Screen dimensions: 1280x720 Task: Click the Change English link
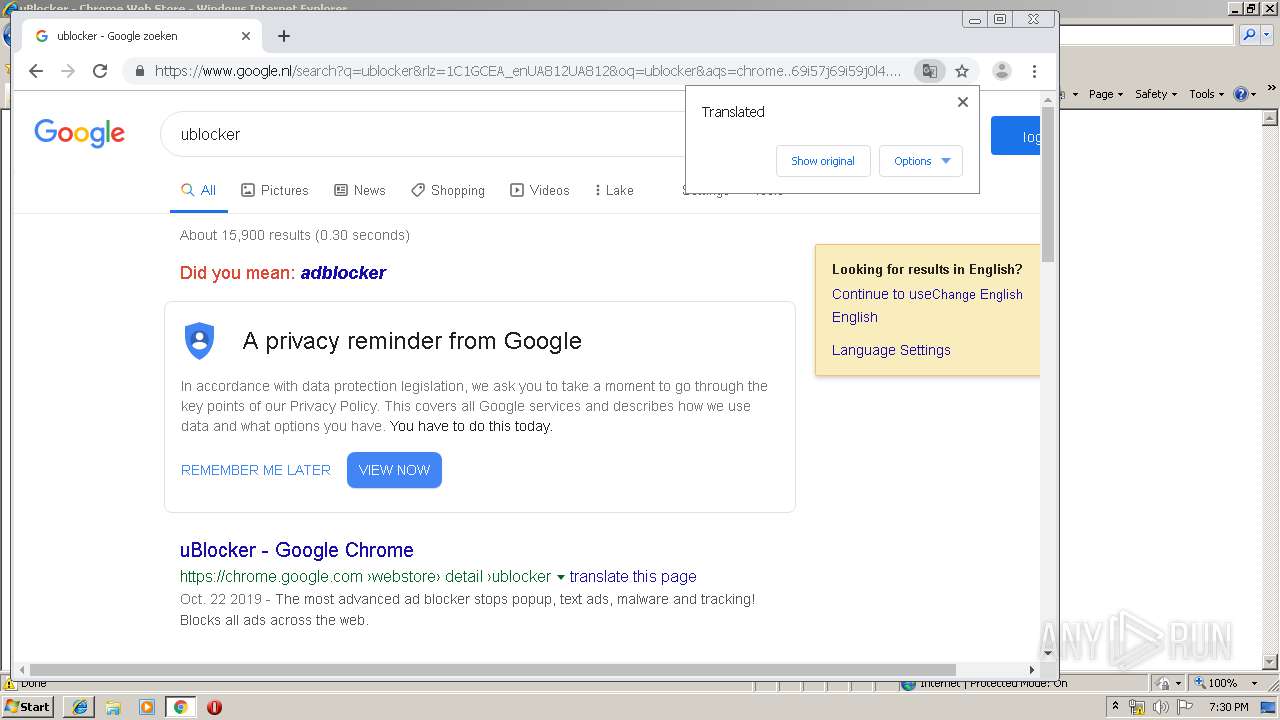pyautogui.click(x=977, y=294)
